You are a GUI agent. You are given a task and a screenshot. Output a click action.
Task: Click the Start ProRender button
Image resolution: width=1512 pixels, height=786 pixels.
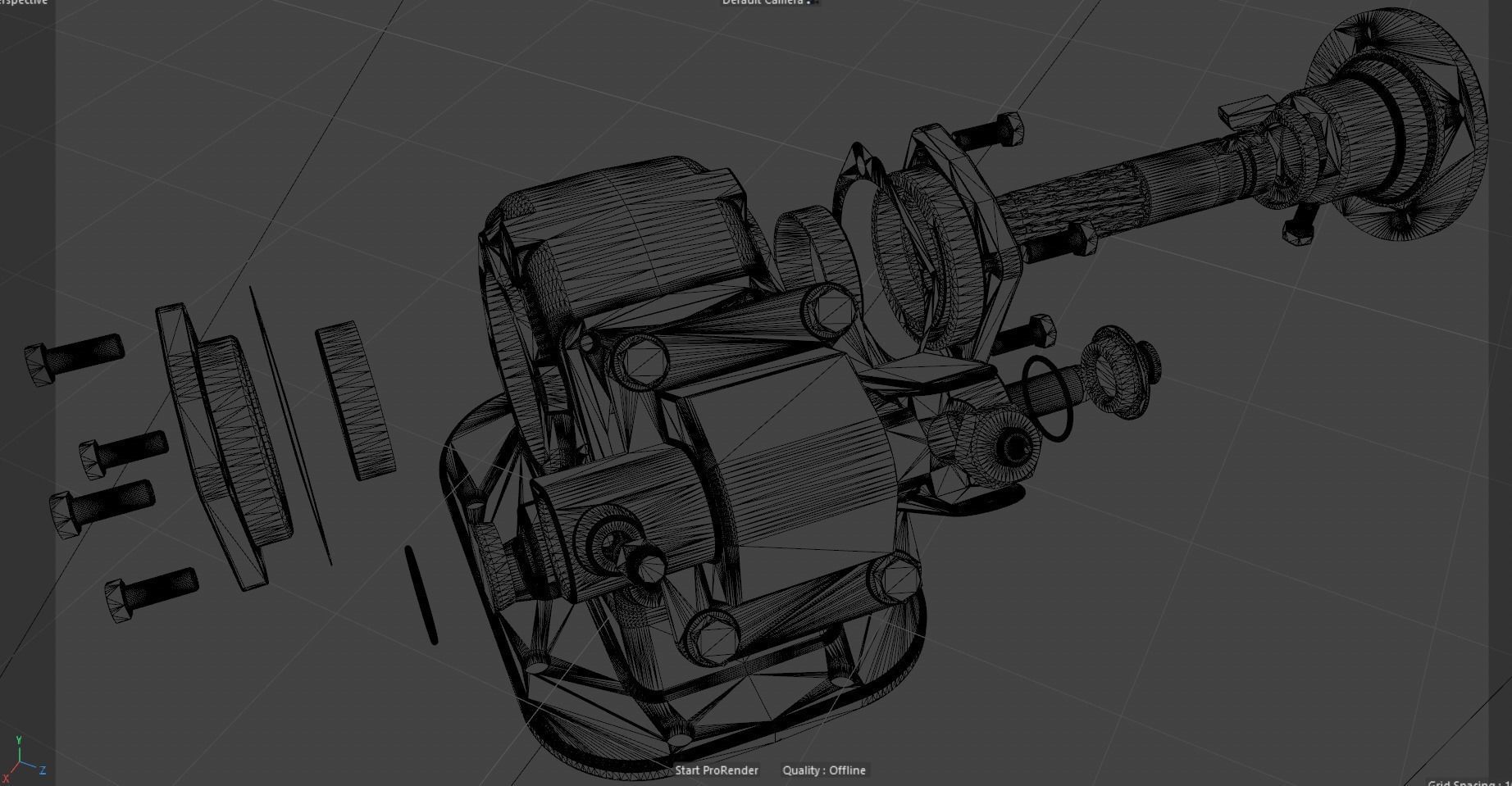pyautogui.click(x=717, y=770)
